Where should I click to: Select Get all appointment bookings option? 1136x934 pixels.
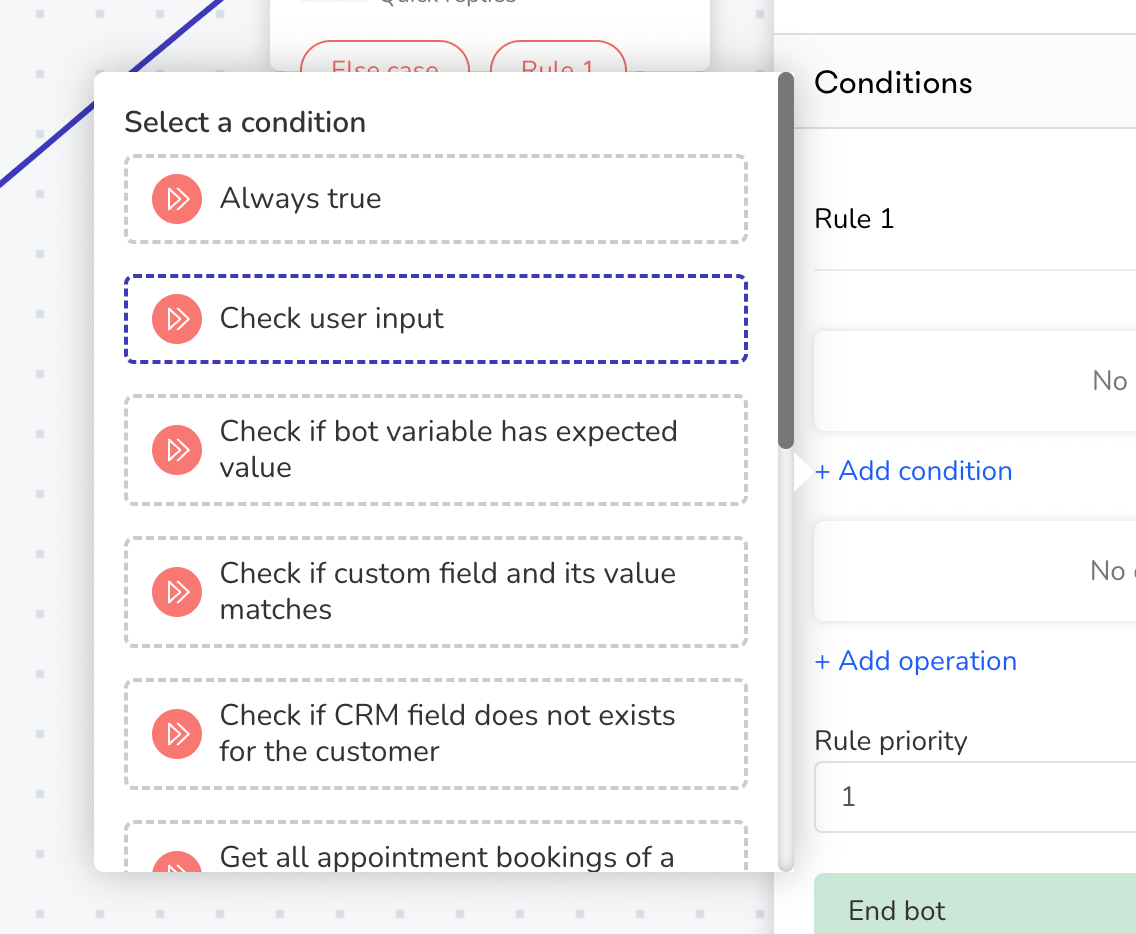(x=436, y=846)
